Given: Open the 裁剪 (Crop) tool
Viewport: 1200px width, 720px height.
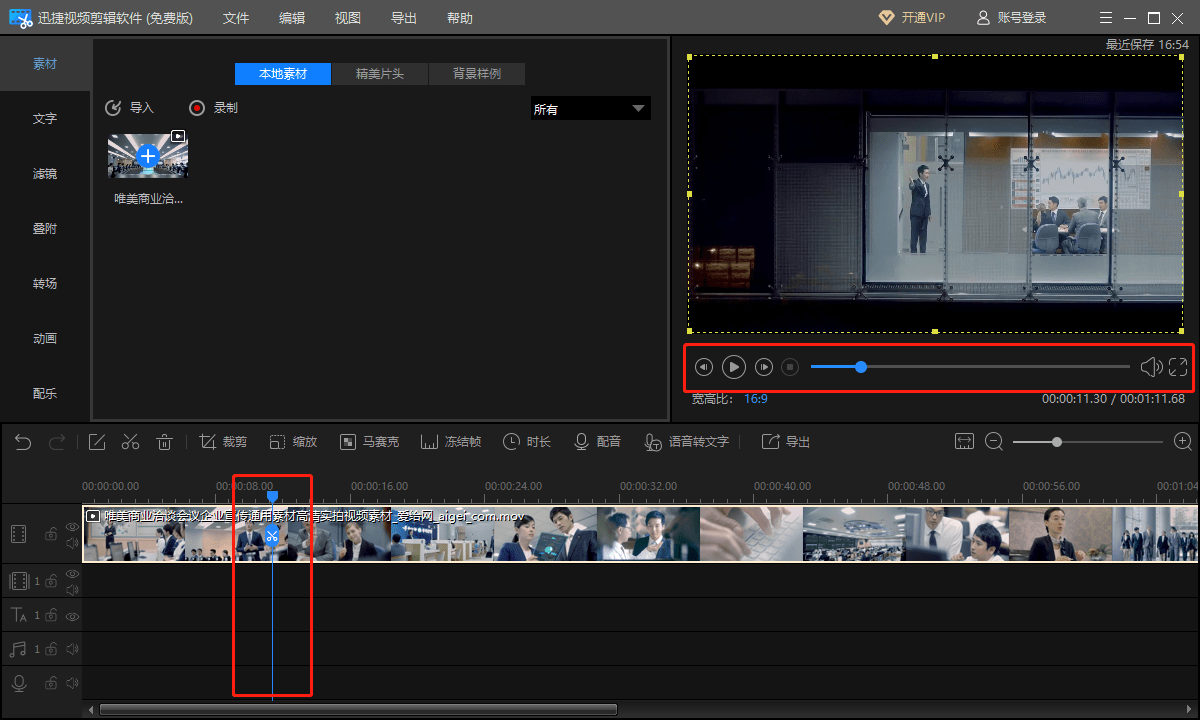Looking at the screenshot, I should click(x=222, y=440).
